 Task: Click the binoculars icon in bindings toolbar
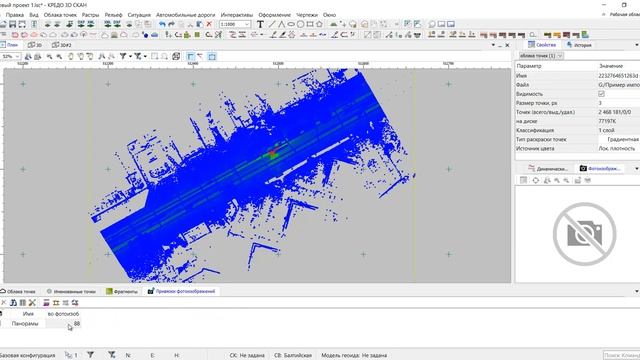pyautogui.click(x=13, y=302)
